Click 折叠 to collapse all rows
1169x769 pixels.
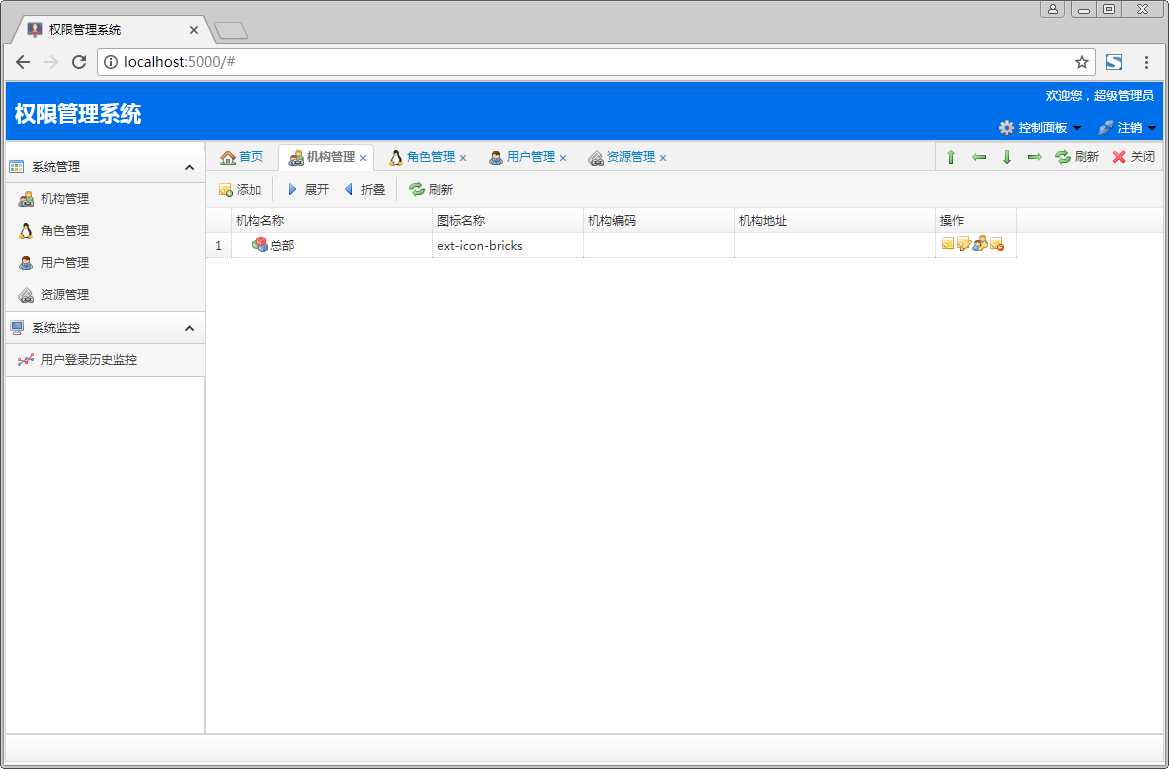tap(364, 189)
